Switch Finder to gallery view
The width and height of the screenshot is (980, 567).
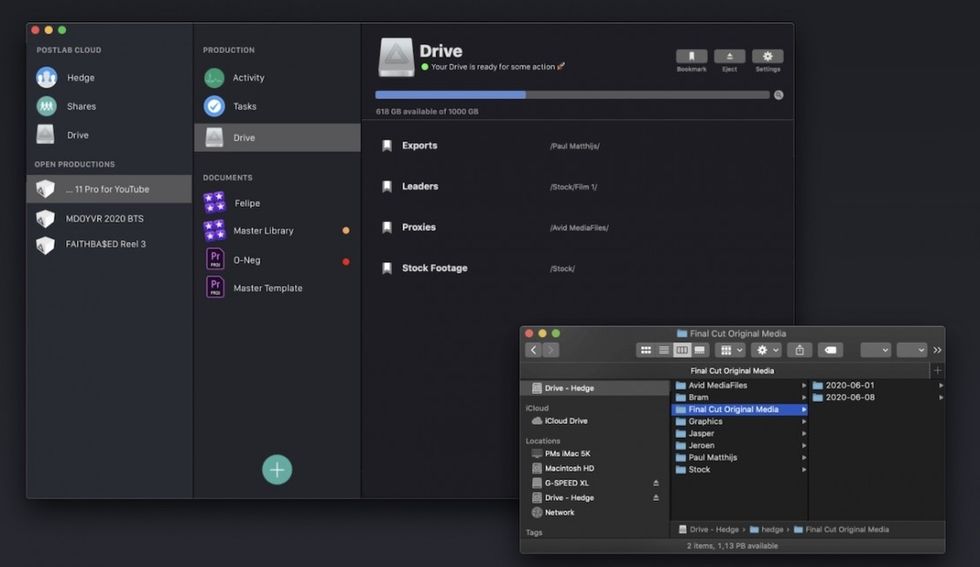point(699,350)
